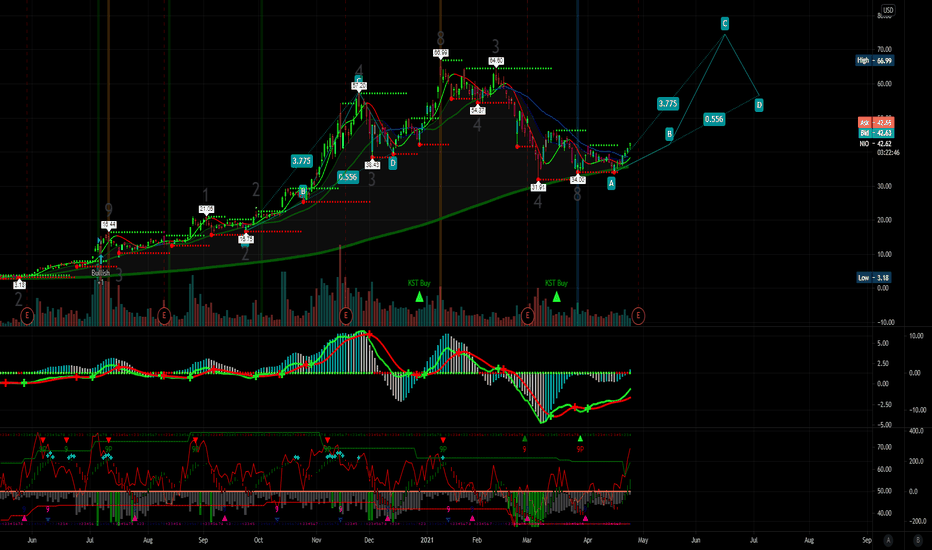Open the earnings E marker in early August

click(165, 316)
